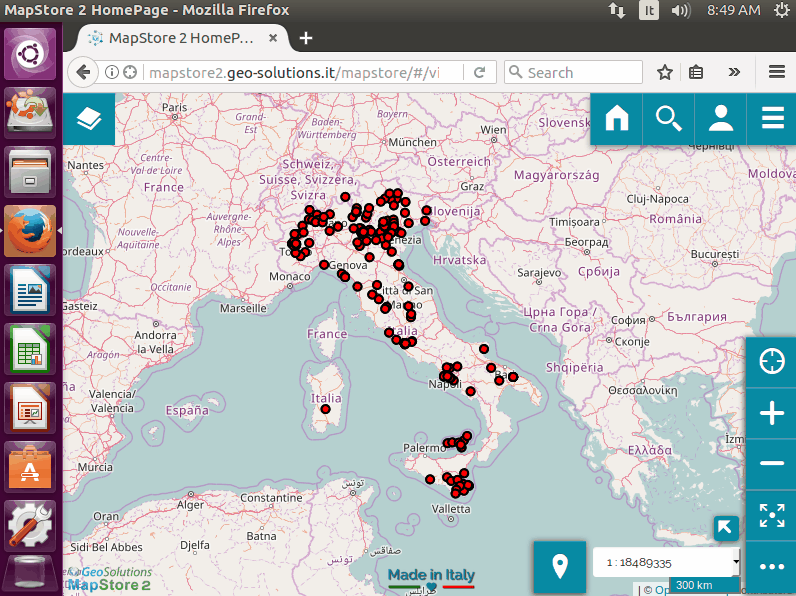Zoom in with the plus button
Viewport: 796px width, 596px height.
click(x=772, y=413)
